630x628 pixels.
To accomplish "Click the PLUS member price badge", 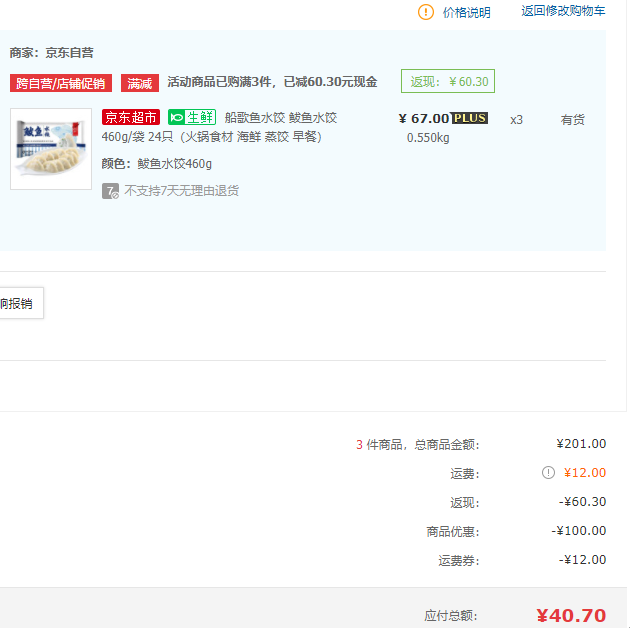I will [469, 118].
